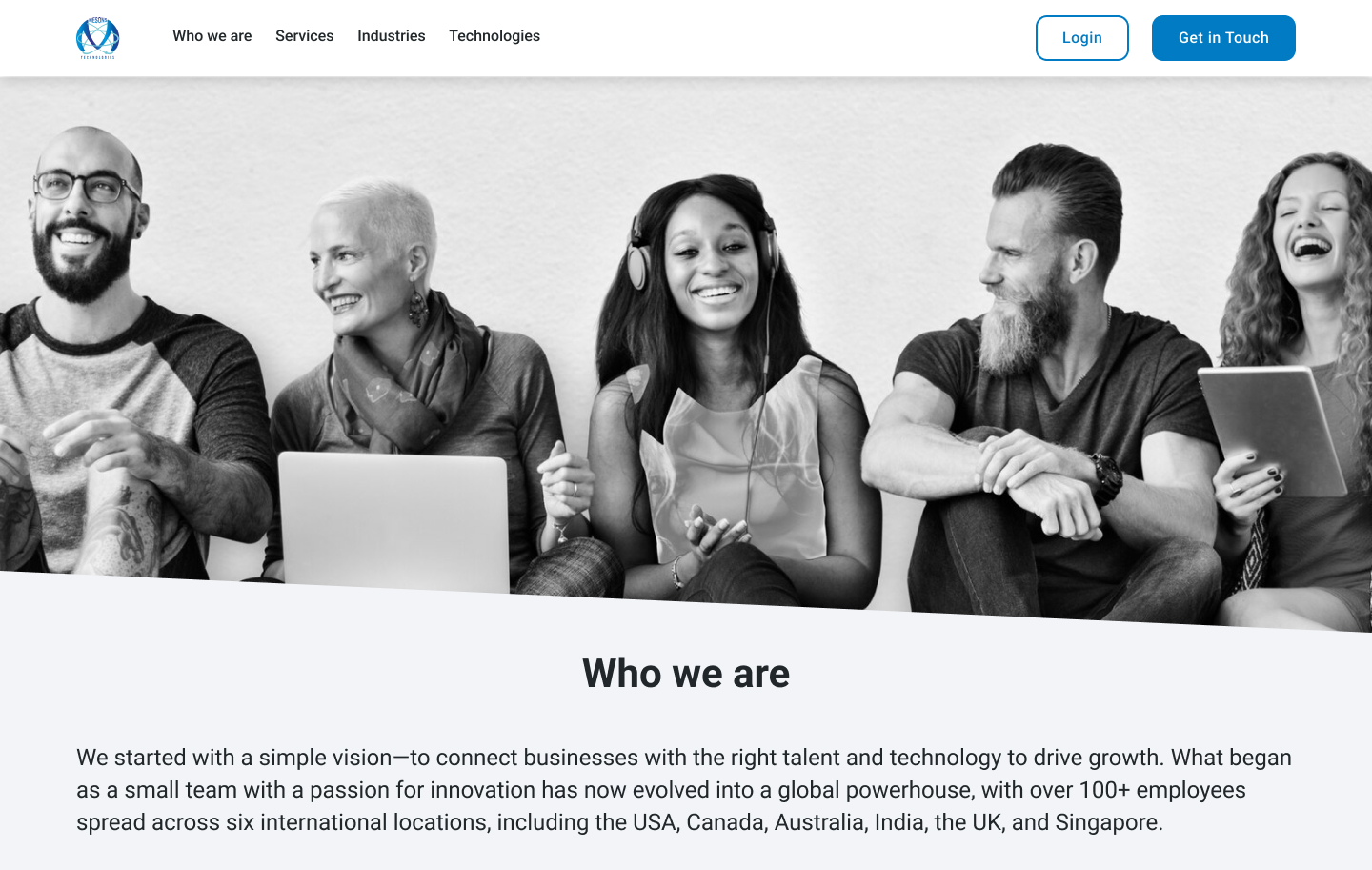This screenshot has width=1372, height=870.
Task: Open the Who we are menu item
Action: 212,36
